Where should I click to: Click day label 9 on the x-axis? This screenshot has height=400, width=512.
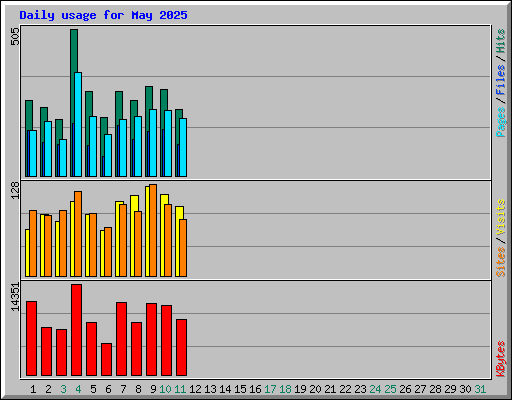153,389
